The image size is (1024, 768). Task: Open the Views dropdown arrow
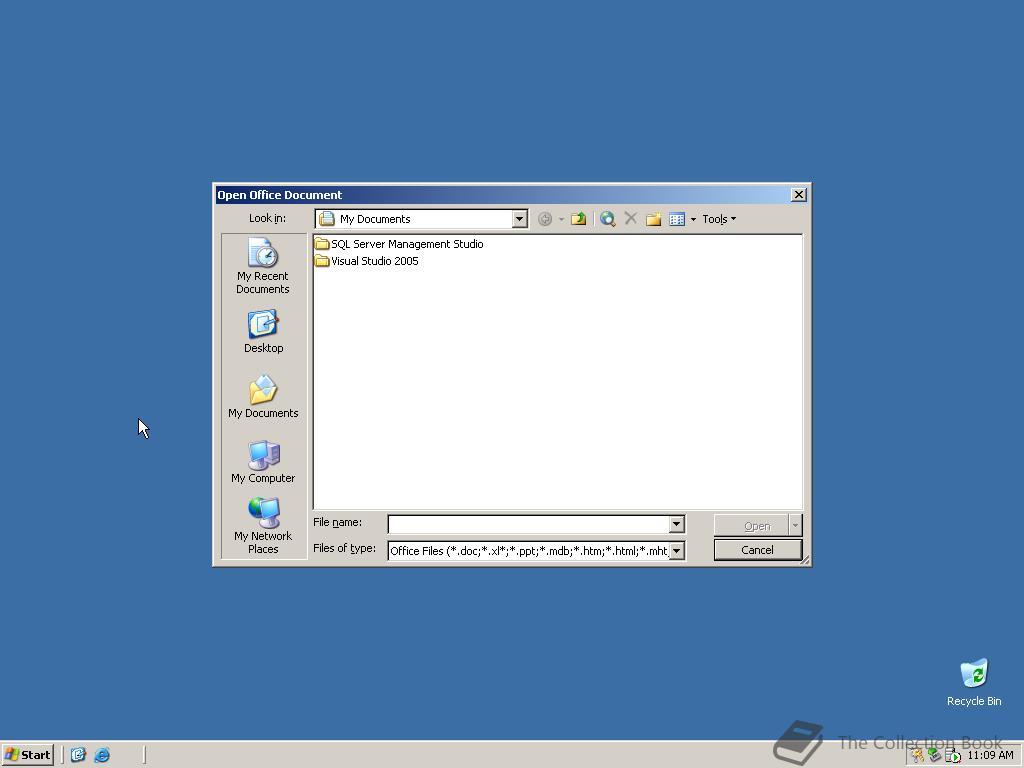coord(693,219)
